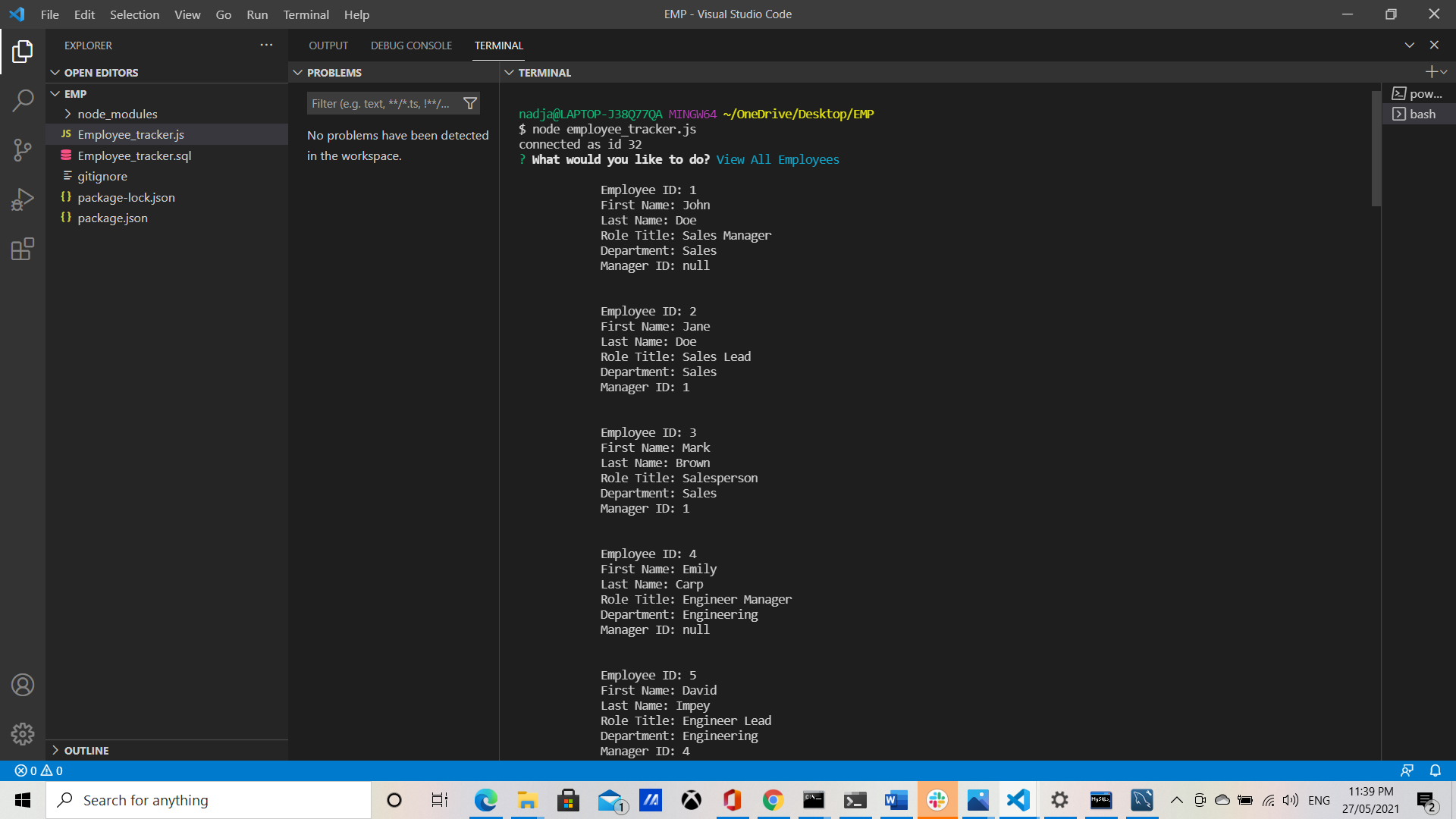The width and height of the screenshot is (1456, 819).
Task: Click the Accounts icon in activity bar
Action: point(23,684)
